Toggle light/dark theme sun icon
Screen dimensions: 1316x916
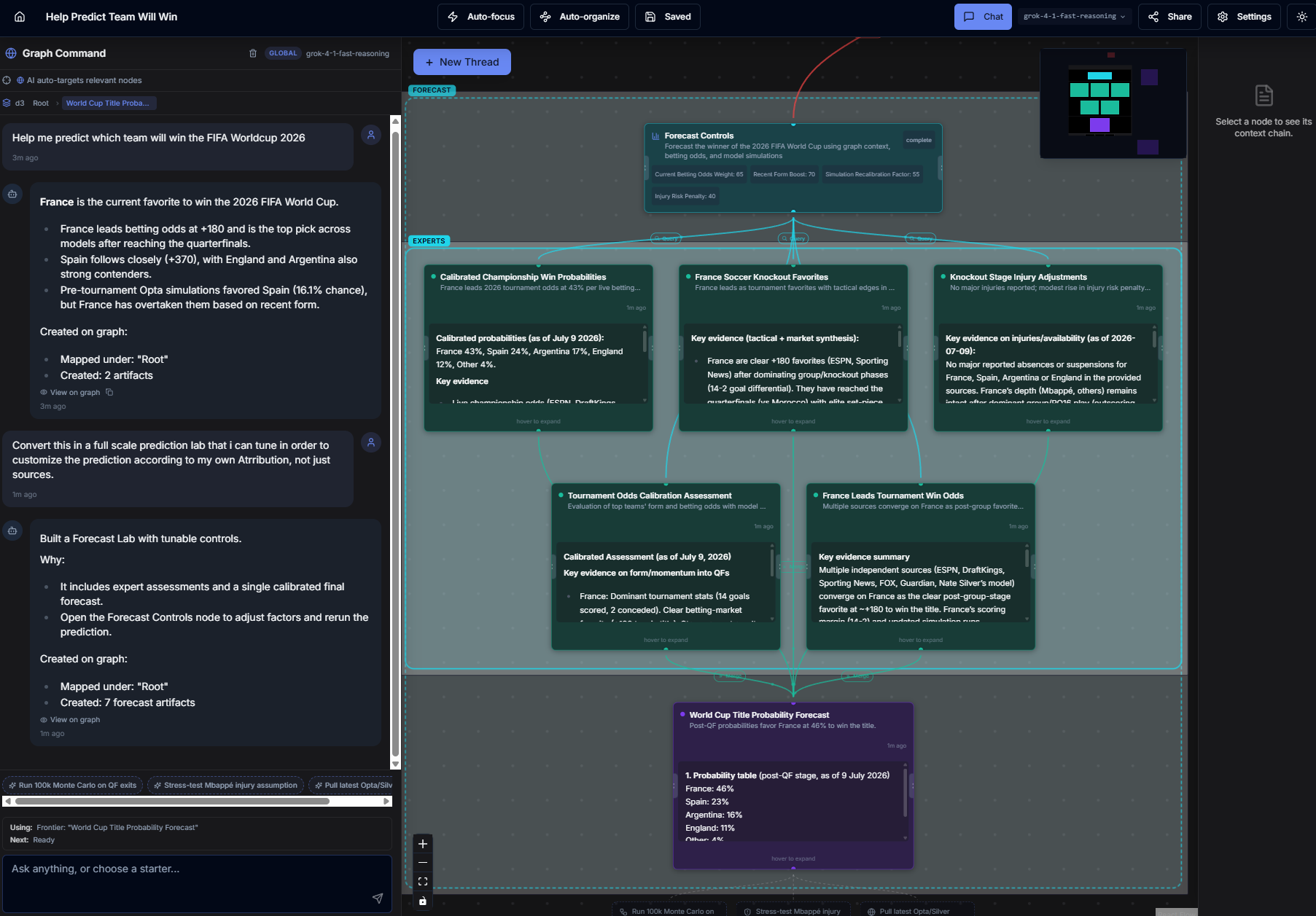[1301, 17]
